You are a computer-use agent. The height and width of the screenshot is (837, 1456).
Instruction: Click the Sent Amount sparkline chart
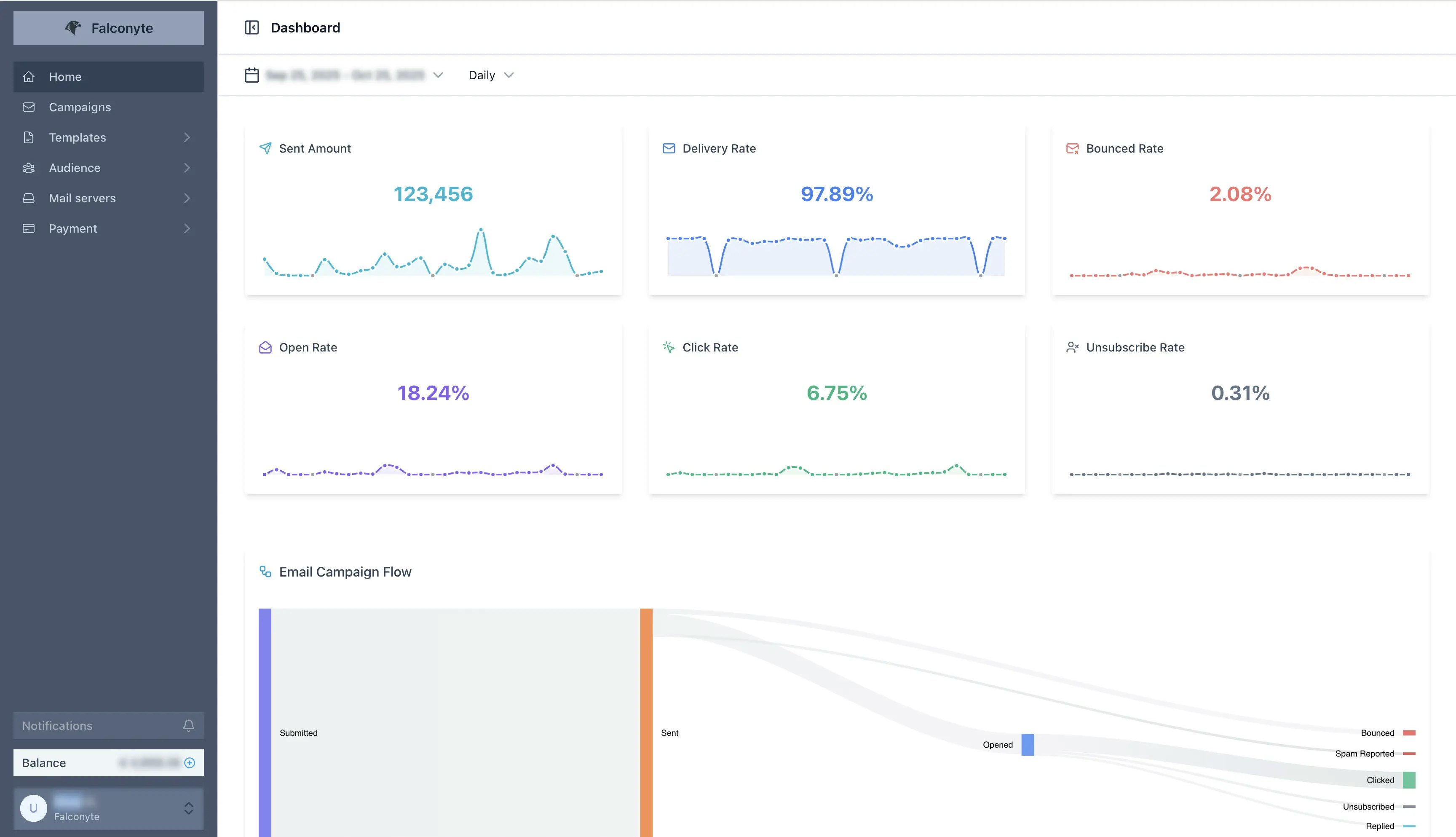pyautogui.click(x=433, y=253)
